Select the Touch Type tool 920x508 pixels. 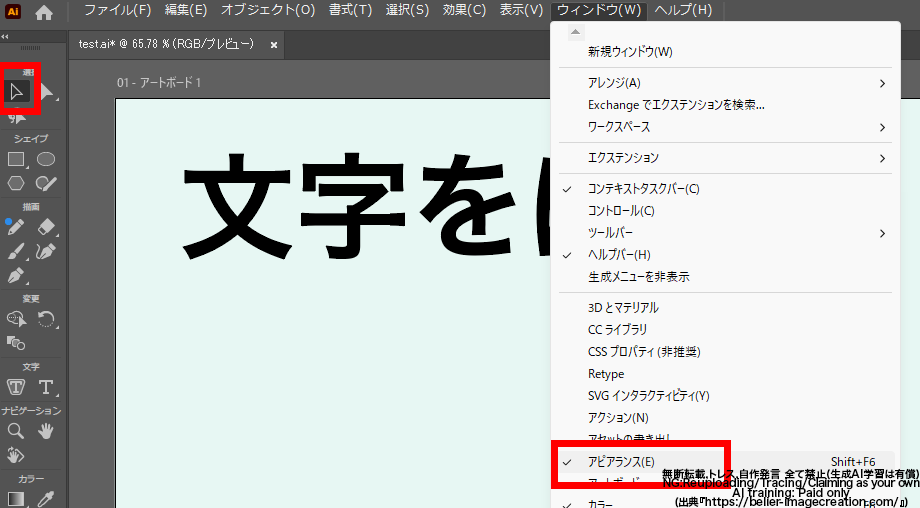click(16, 387)
